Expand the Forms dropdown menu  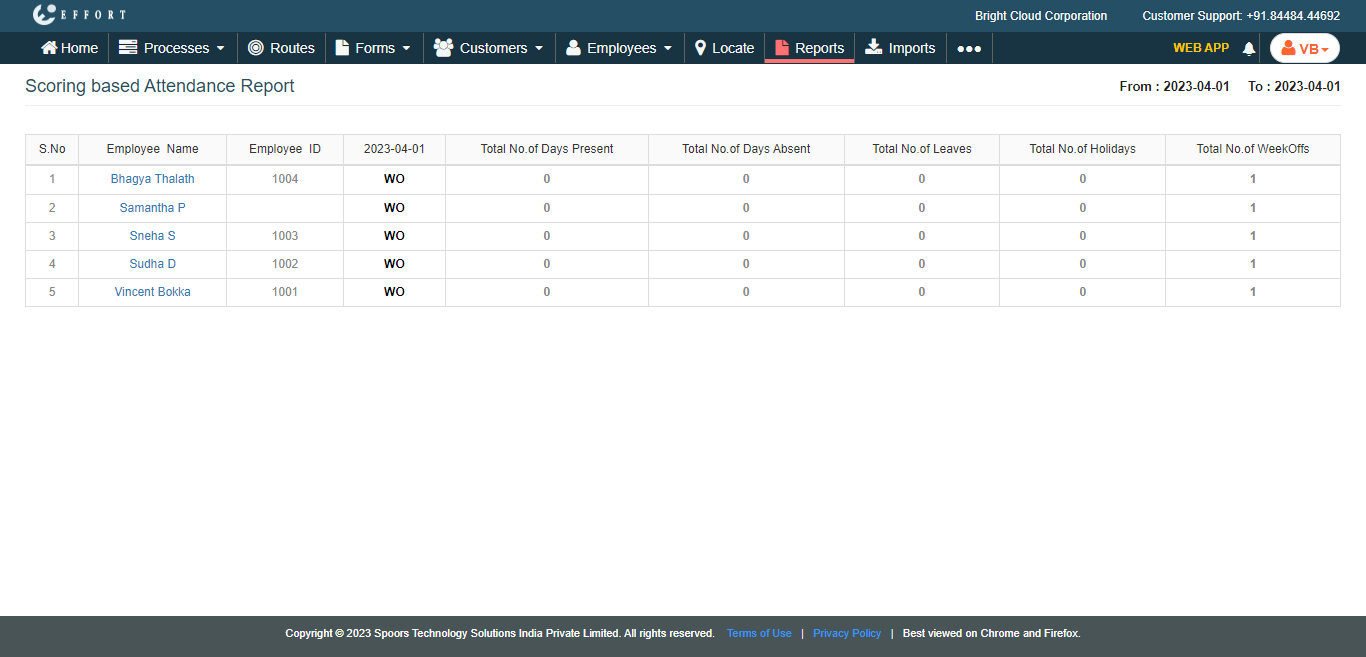tap(373, 48)
